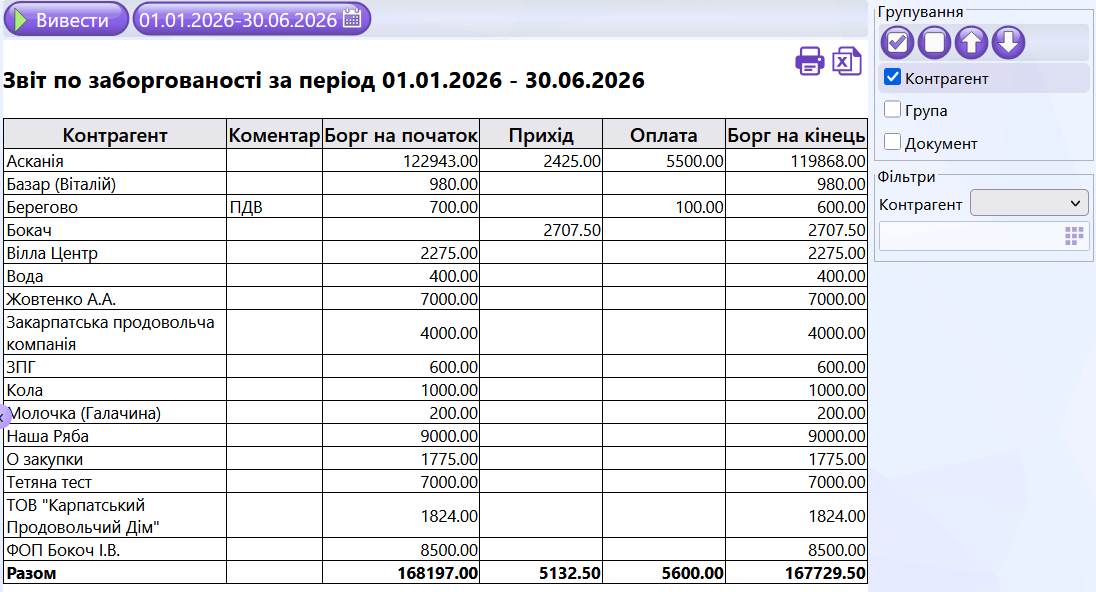Enable the Документ grouping checkbox
Screen dimensions: 1096x592
click(x=893, y=142)
